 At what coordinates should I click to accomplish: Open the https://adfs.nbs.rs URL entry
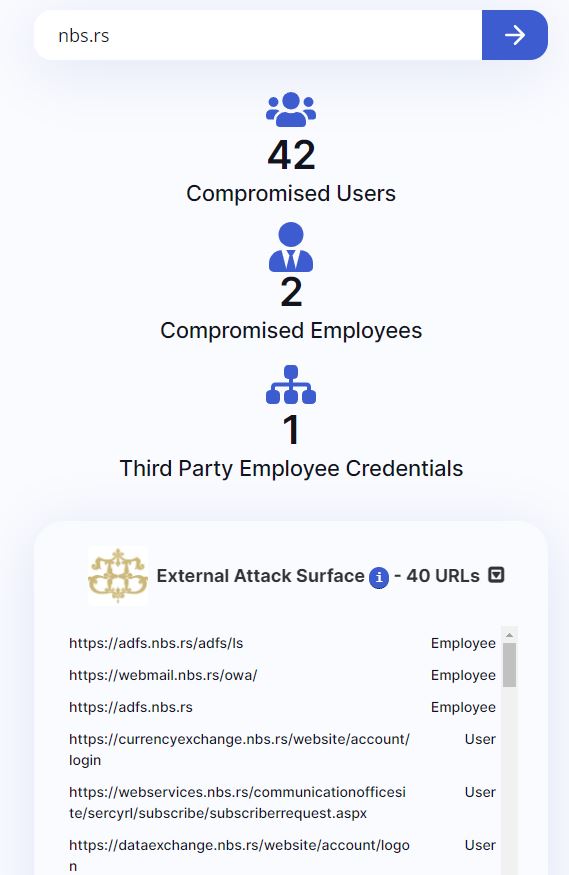tap(131, 707)
